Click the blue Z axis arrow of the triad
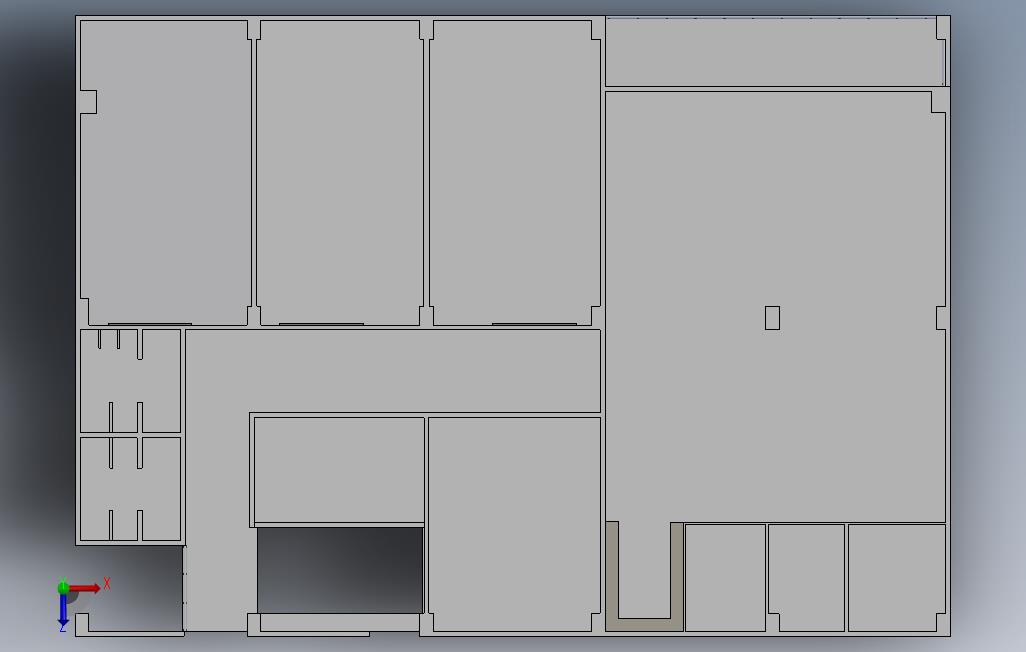This screenshot has height=652, width=1026. tap(63, 610)
